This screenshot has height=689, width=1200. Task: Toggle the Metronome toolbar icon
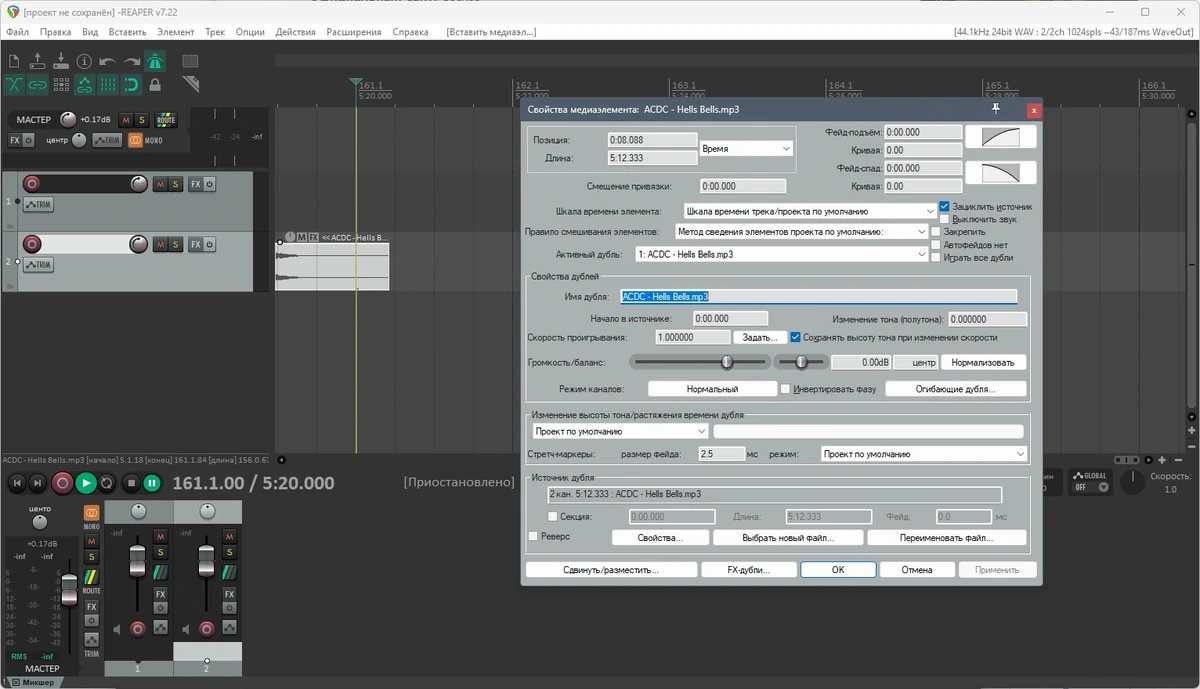tap(155, 61)
